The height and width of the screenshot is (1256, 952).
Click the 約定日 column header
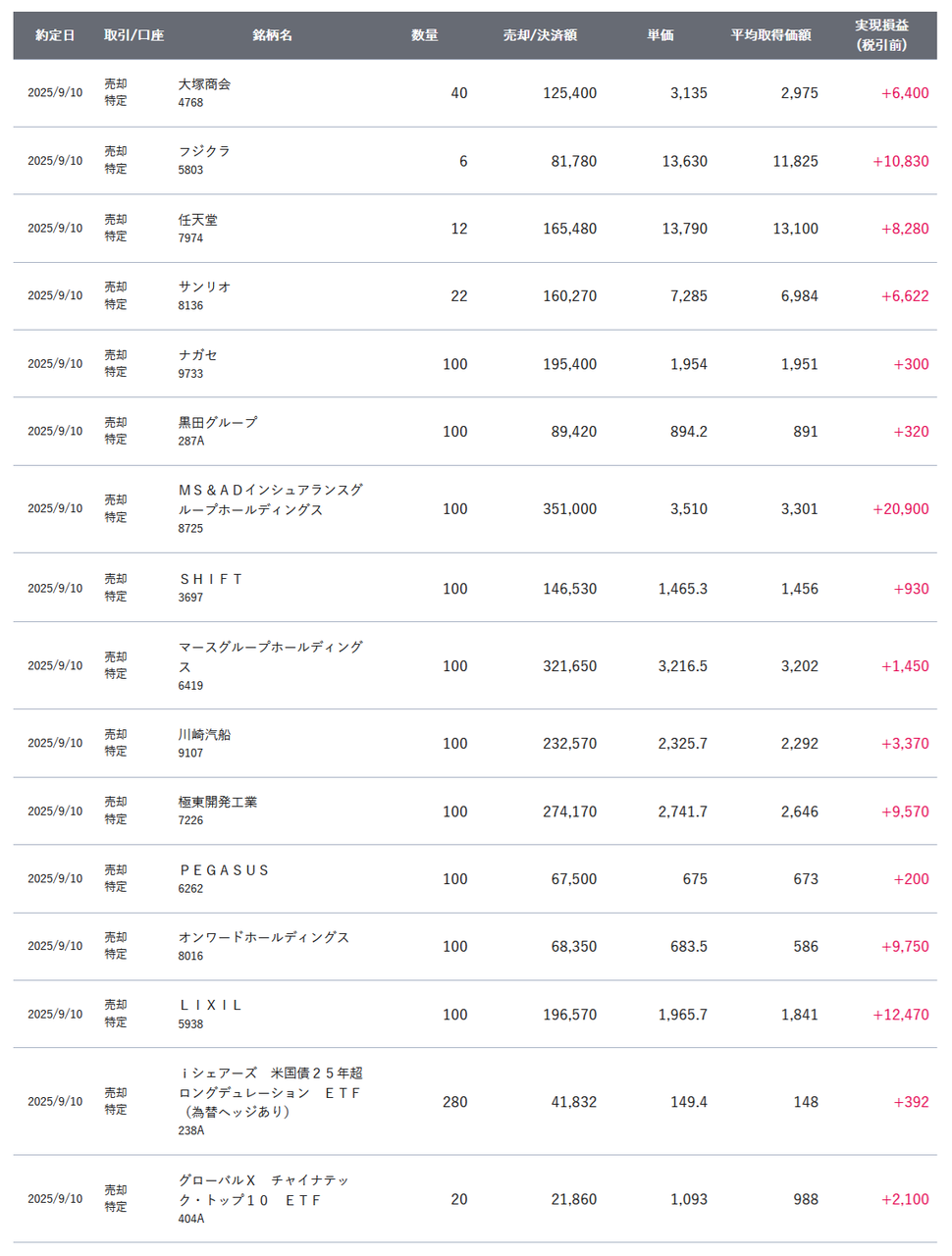[x=55, y=35]
